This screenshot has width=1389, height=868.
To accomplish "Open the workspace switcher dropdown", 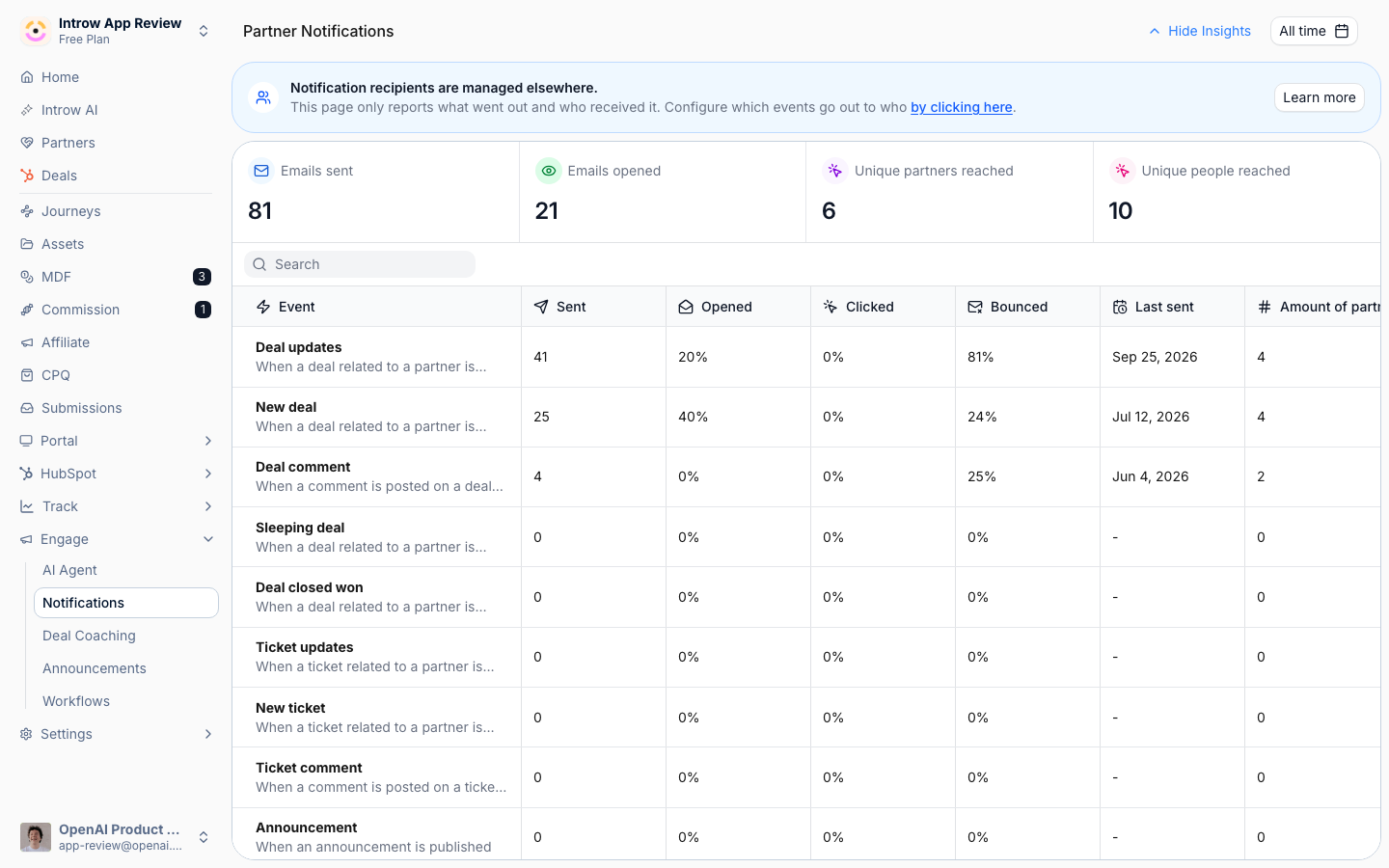I will (x=204, y=31).
